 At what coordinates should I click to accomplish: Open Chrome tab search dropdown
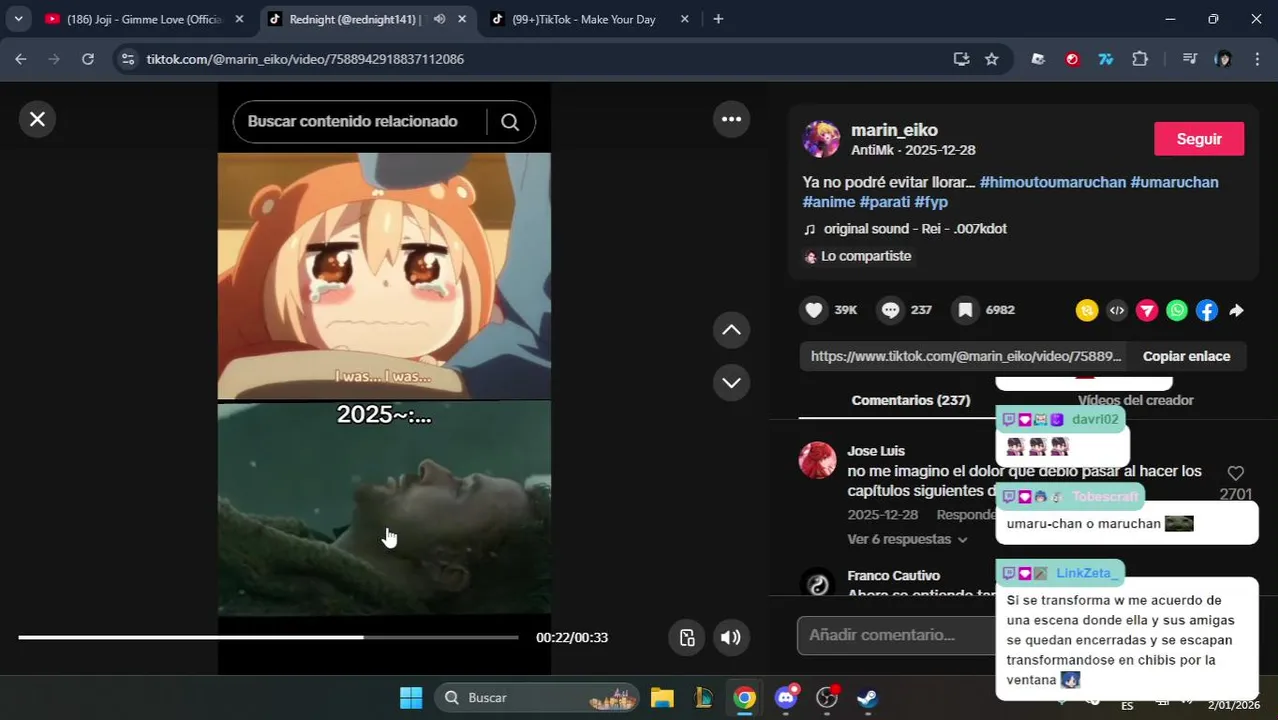[18, 19]
